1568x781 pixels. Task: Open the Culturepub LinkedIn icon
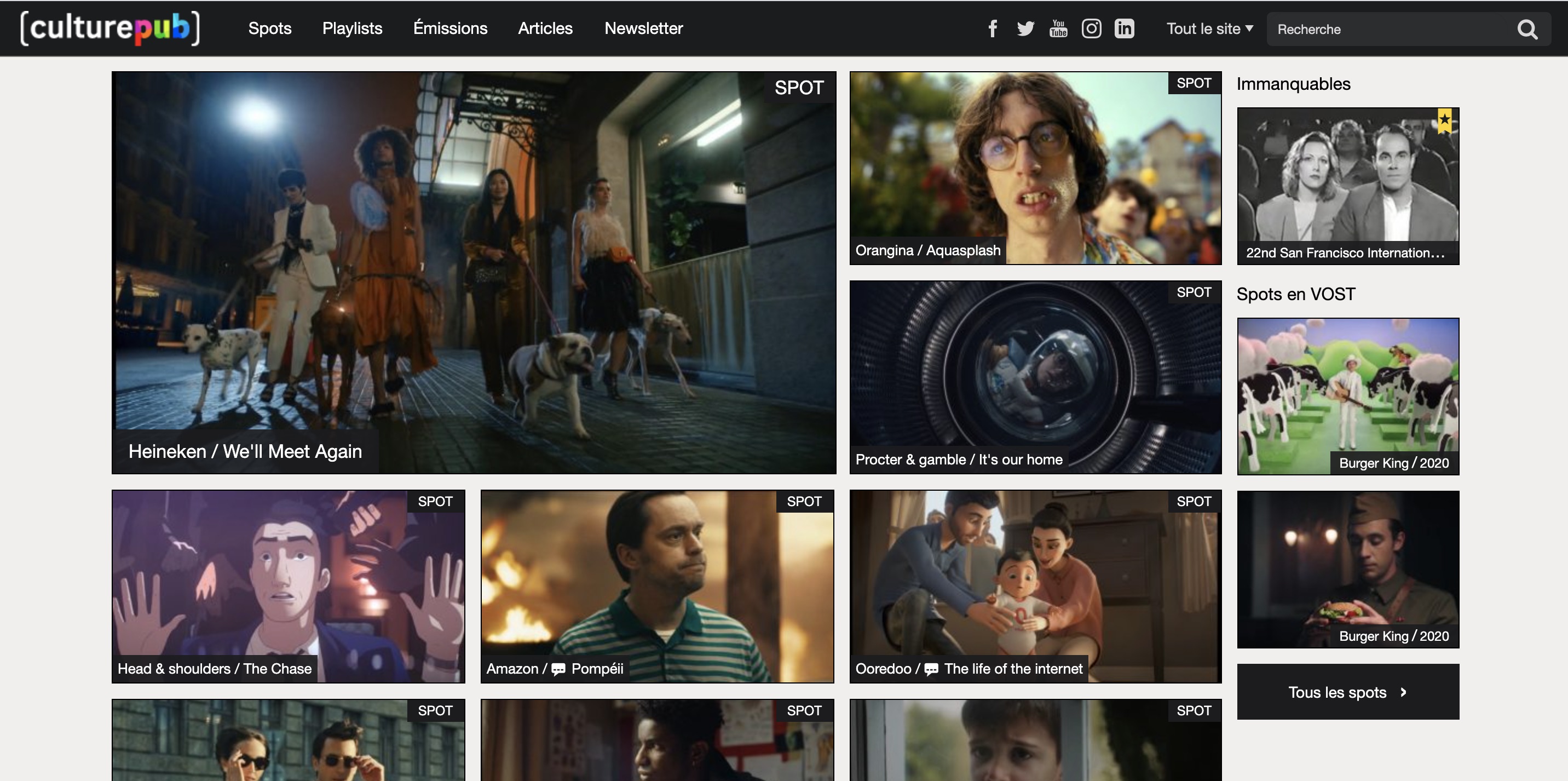[1124, 28]
